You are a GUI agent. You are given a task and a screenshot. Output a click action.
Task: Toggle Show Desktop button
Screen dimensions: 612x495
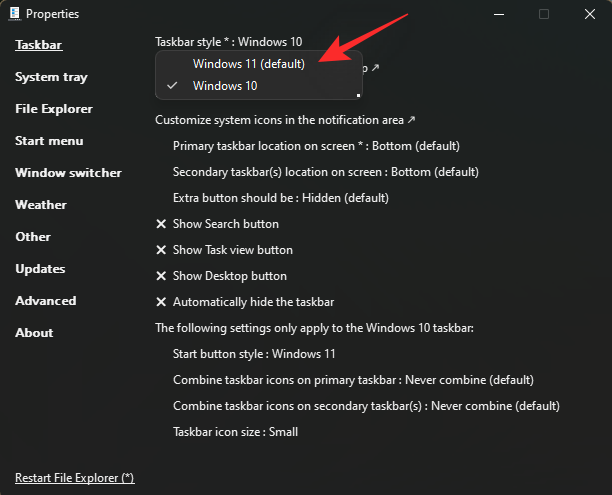(221, 276)
